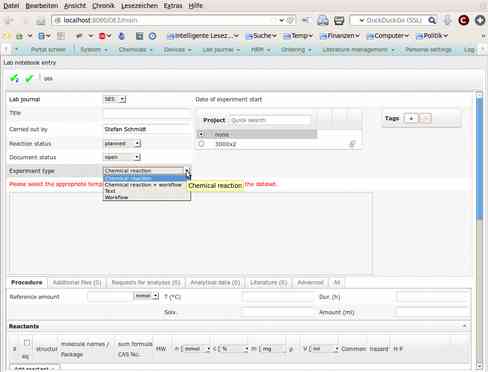
Task: Click the pocket/box icon left of search field
Action: (339, 20)
